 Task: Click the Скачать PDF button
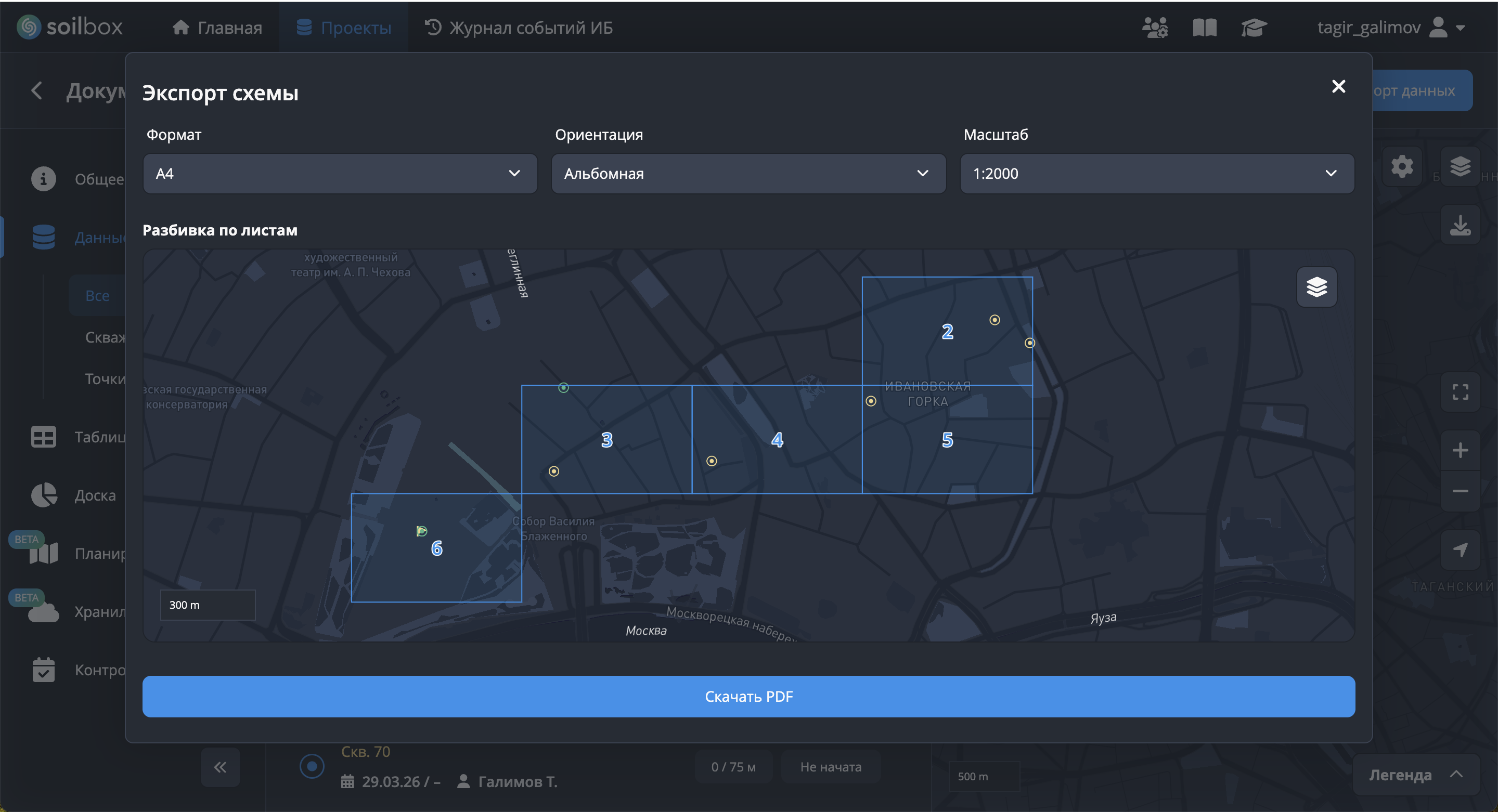pos(748,696)
